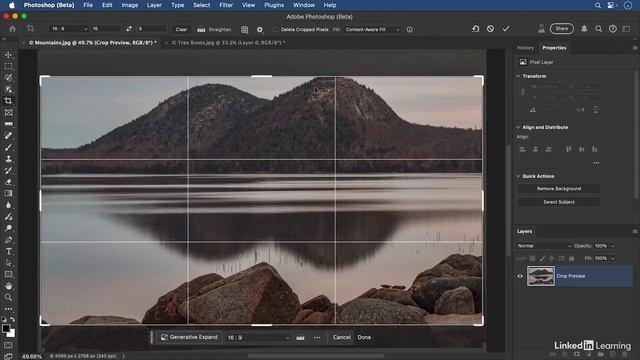Viewport: 640px width, 360px height.
Task: Collapse the Align and Distribute section
Action: (518, 127)
